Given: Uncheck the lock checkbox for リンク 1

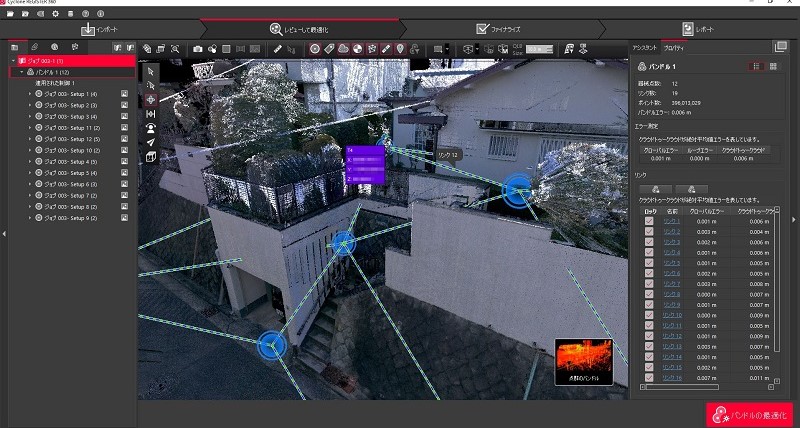Looking at the screenshot, I should pos(649,221).
